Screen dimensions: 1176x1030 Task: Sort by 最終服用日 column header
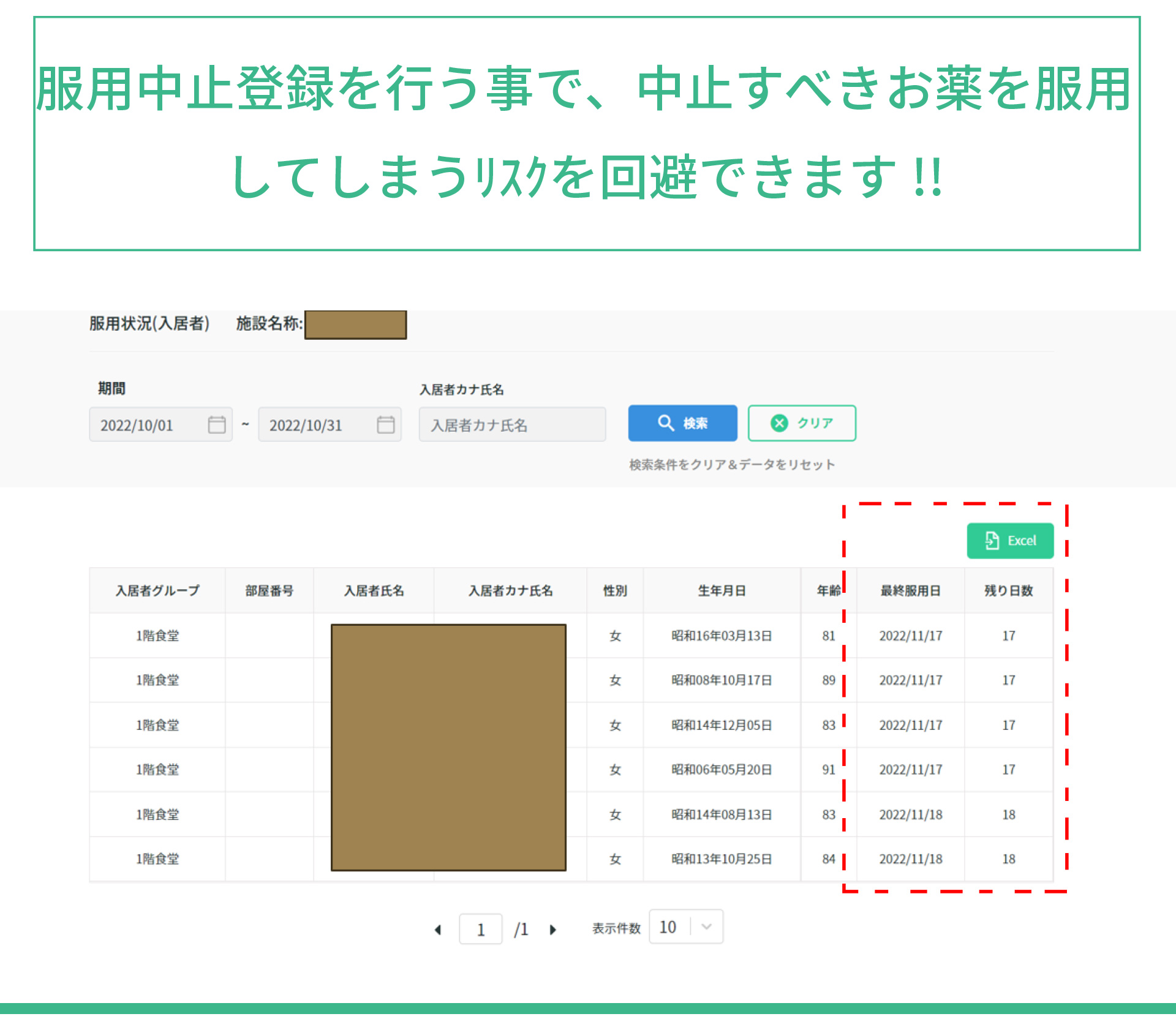pyautogui.click(x=910, y=591)
